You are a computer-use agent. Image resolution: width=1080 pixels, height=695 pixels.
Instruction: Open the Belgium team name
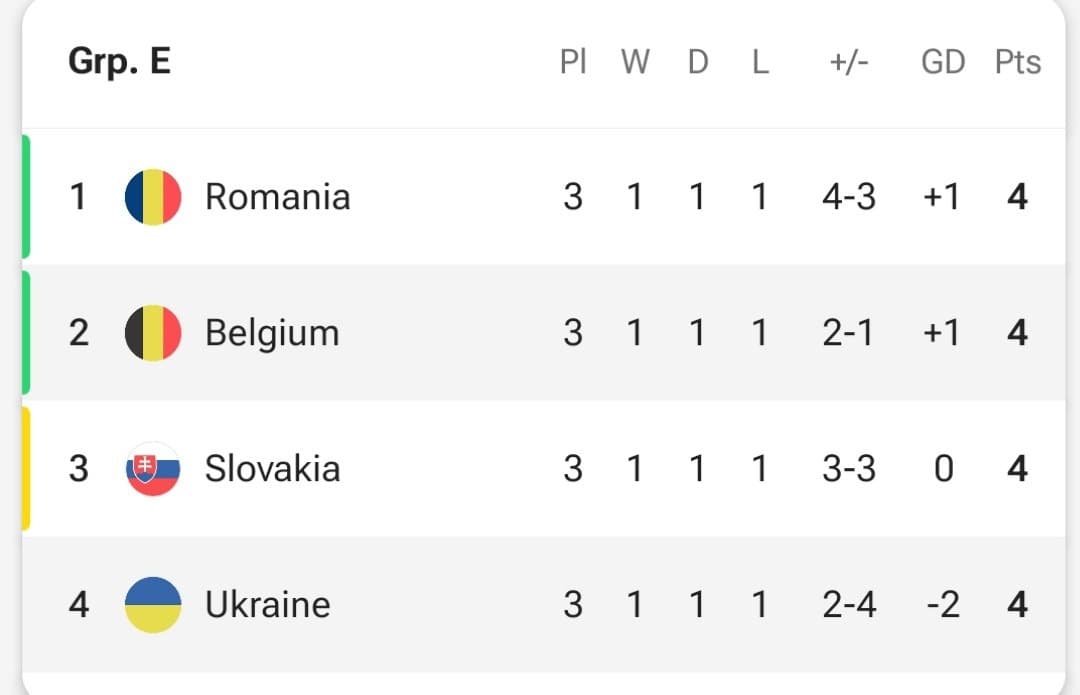pyautogui.click(x=272, y=333)
